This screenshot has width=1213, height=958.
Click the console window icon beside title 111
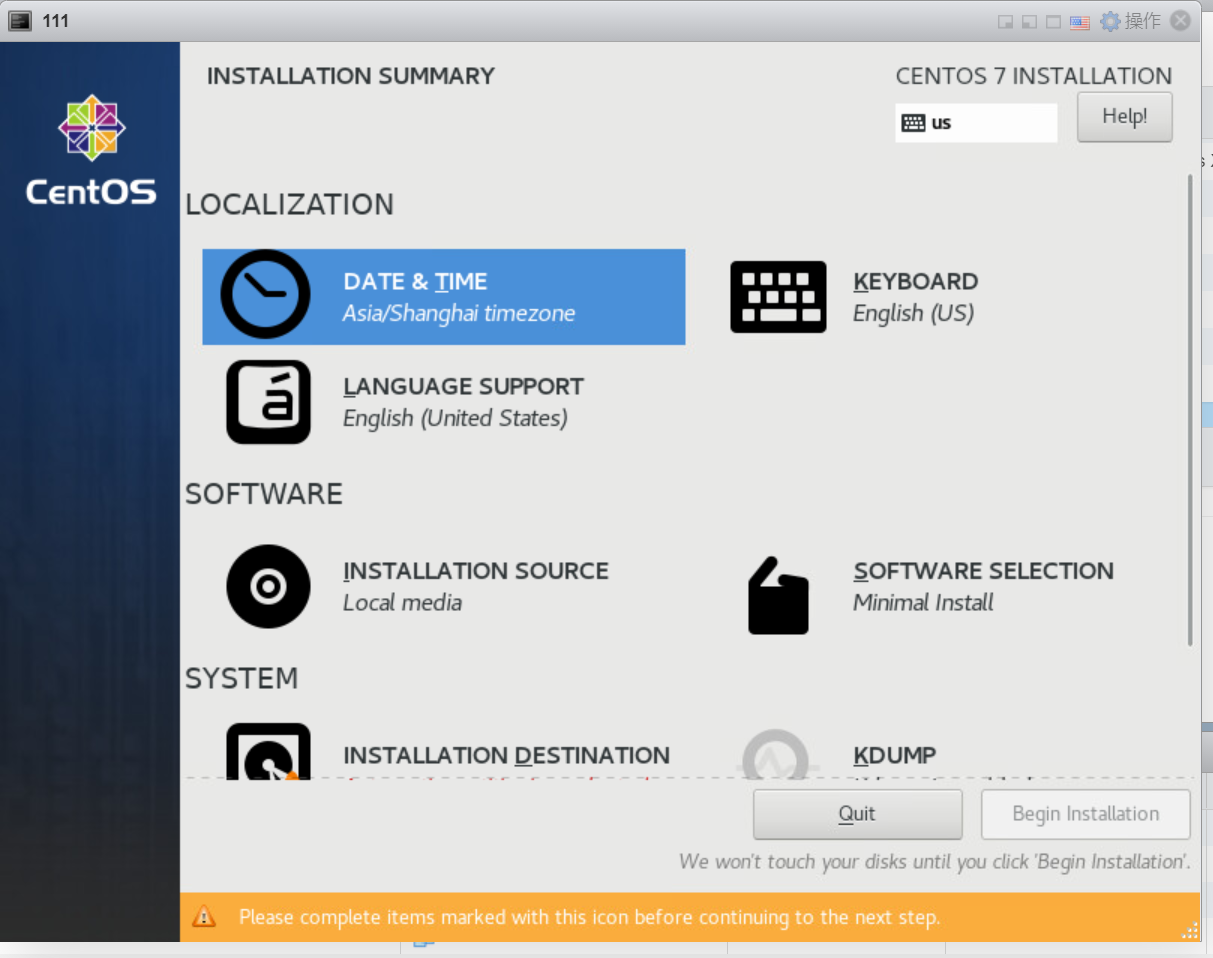[x=20, y=21]
